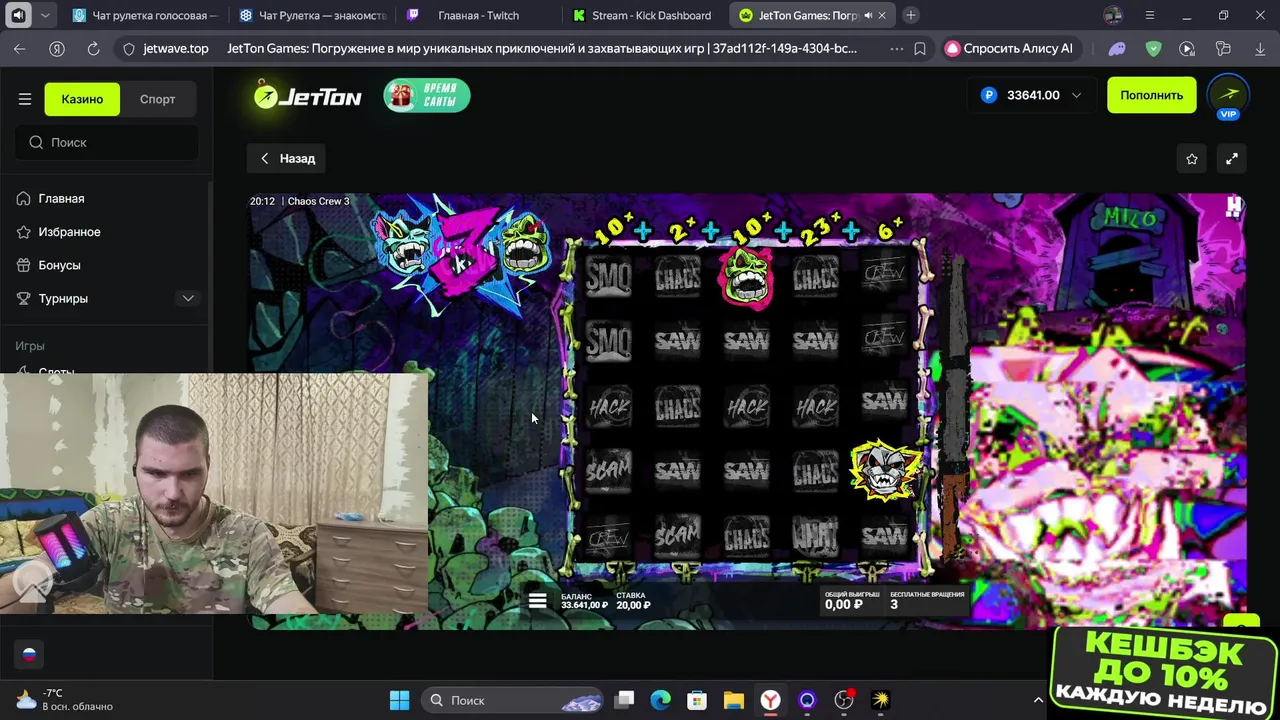The image size is (1280, 720).
Task: Expand the tab groups dropdown arrow
Action: [x=45, y=15]
